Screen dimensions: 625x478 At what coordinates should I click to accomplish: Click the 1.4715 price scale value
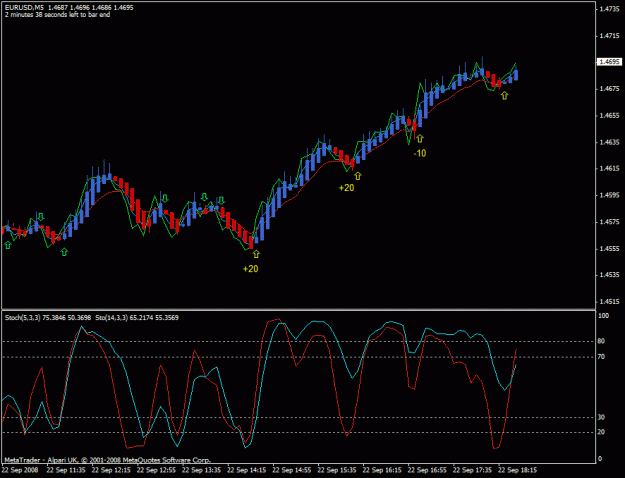tap(610, 36)
